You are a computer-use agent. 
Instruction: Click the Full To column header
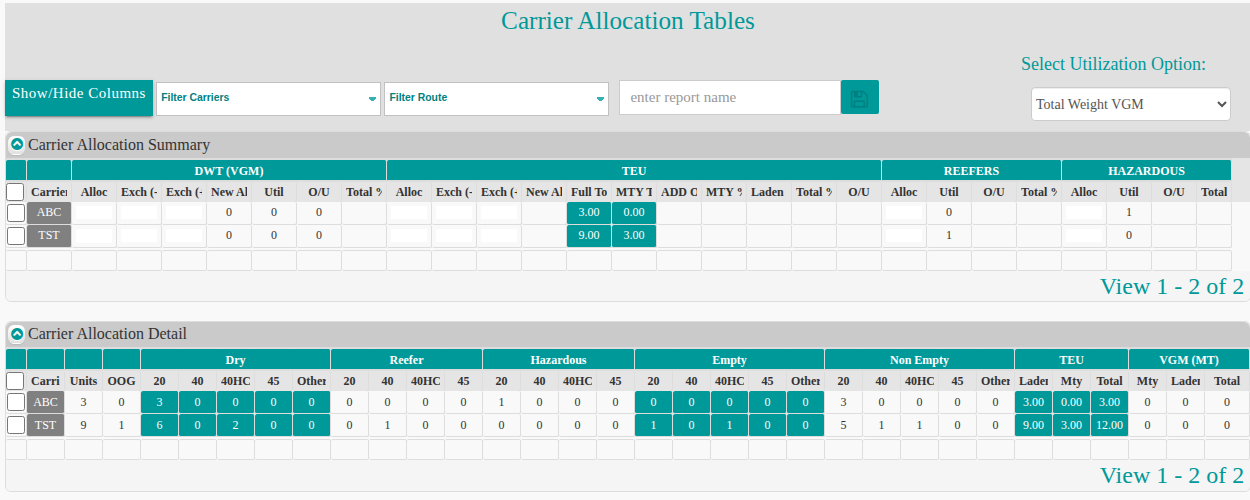(589, 192)
